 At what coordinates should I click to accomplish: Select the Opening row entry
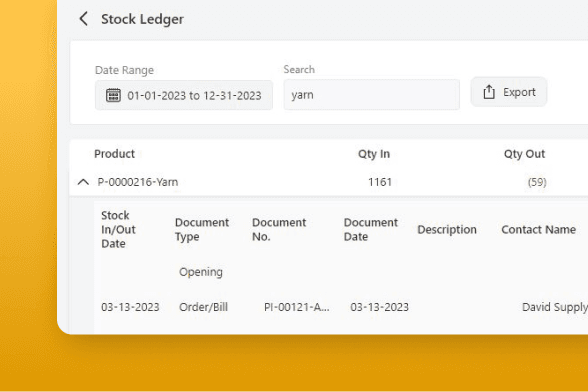pyautogui.click(x=201, y=272)
